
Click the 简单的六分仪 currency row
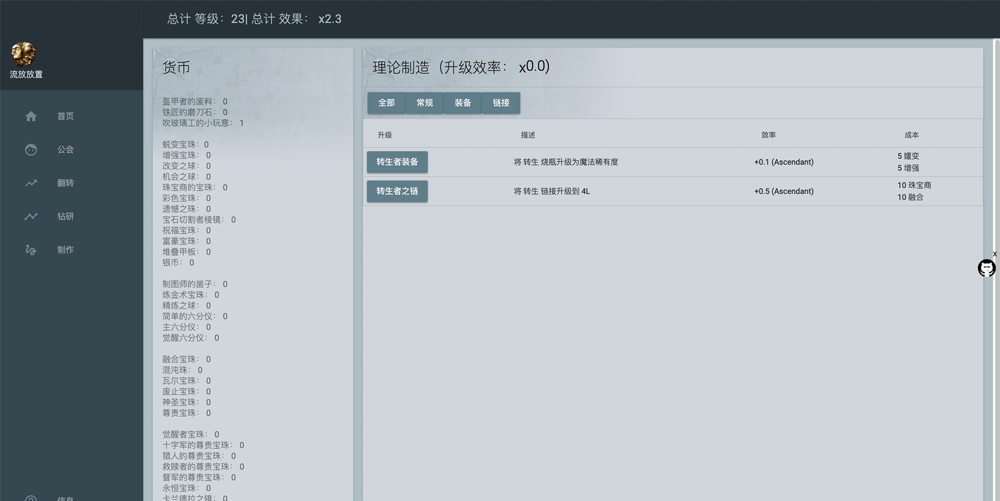pos(195,316)
